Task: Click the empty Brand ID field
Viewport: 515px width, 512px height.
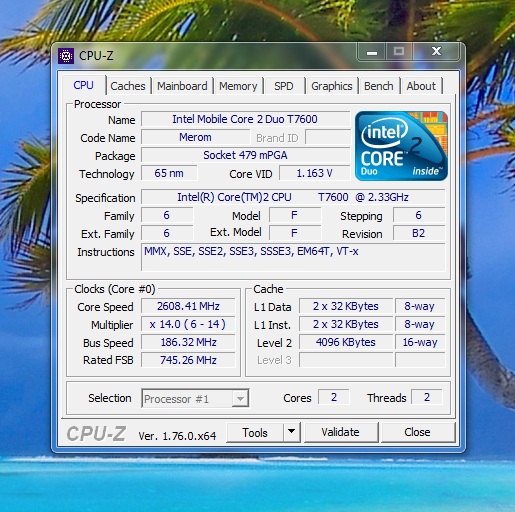Action: tap(328, 137)
